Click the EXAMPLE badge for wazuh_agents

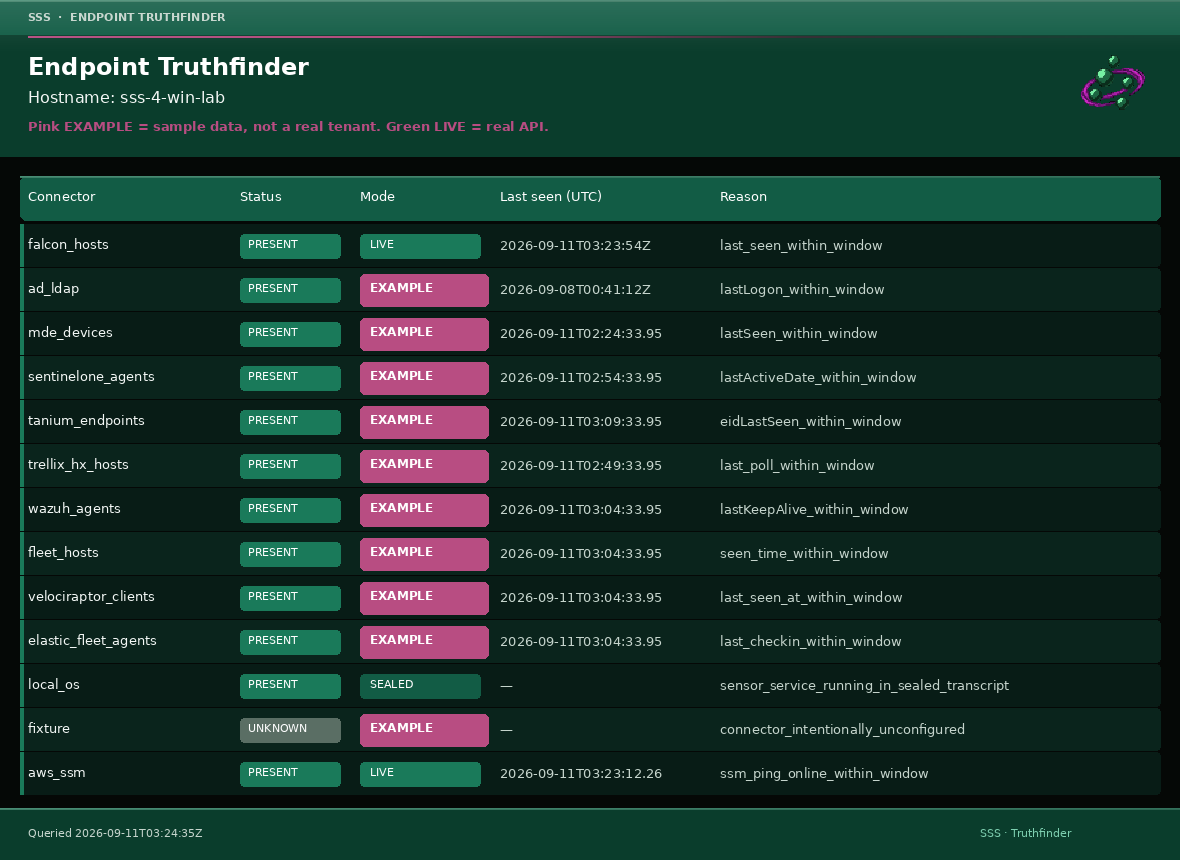click(x=424, y=510)
